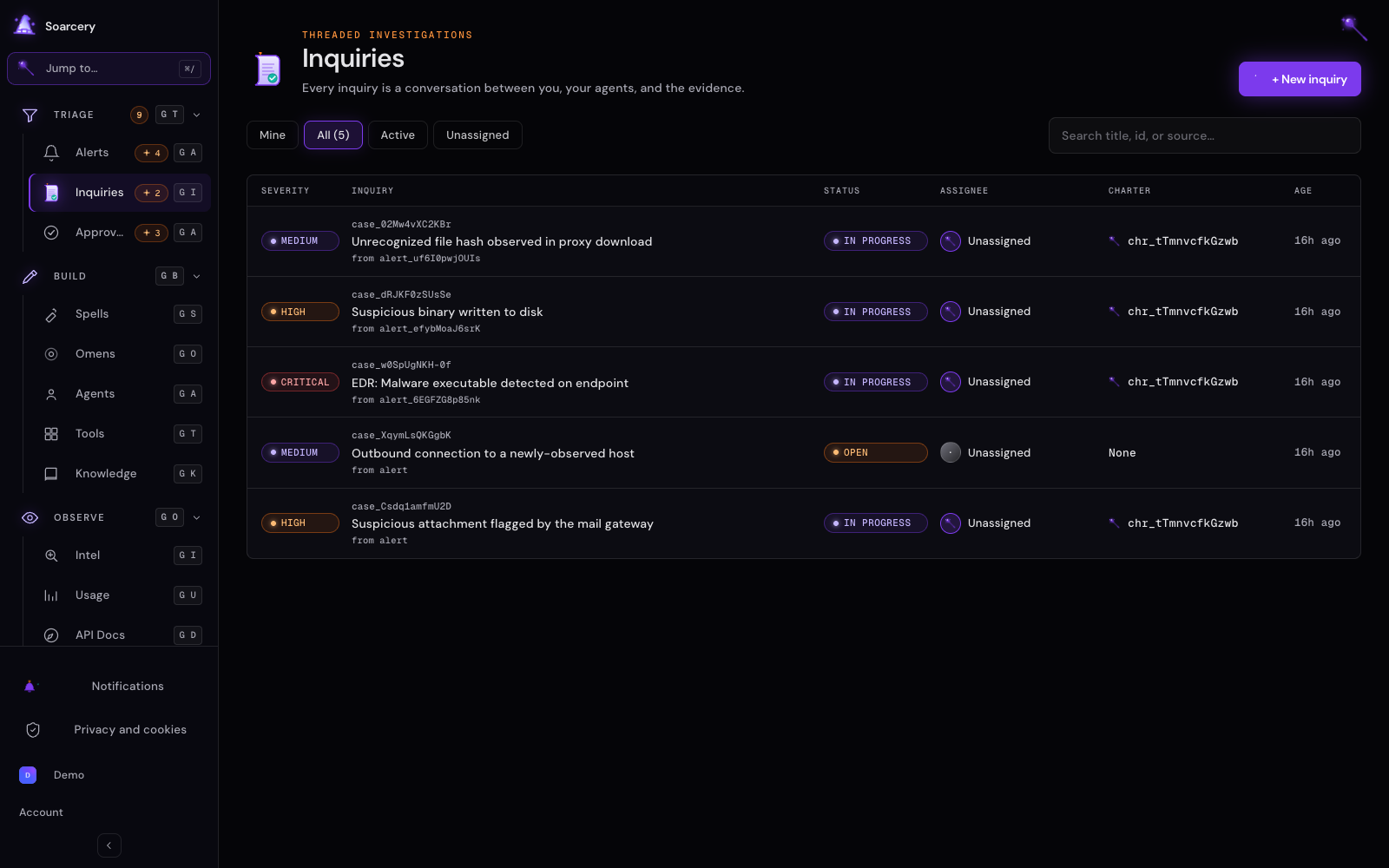Click the 'None' charter cell

tap(1122, 453)
